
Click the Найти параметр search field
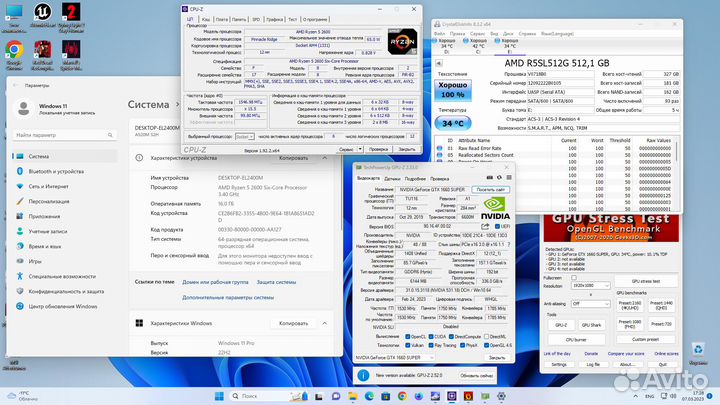click(x=64, y=135)
